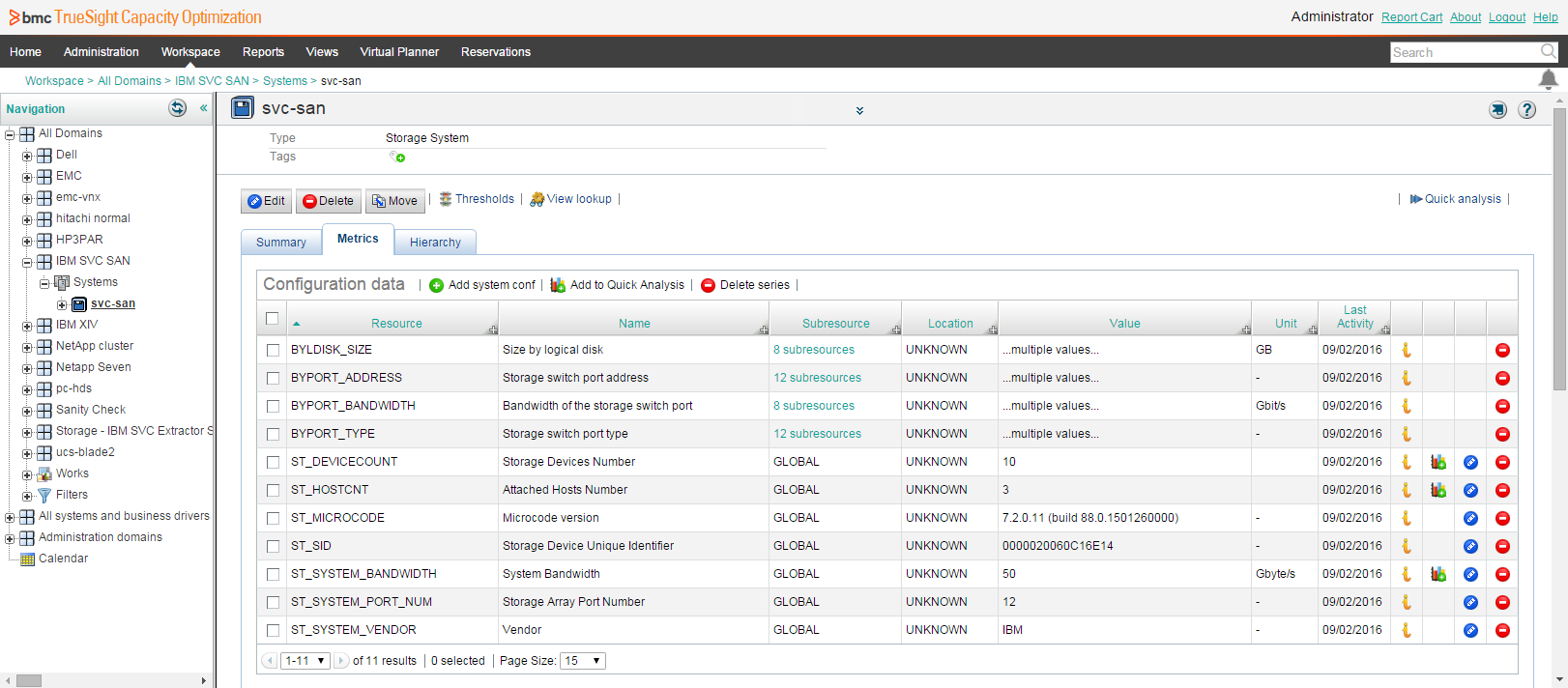Sort table by Resource column header
The width and height of the screenshot is (1568, 688).
[x=396, y=324]
